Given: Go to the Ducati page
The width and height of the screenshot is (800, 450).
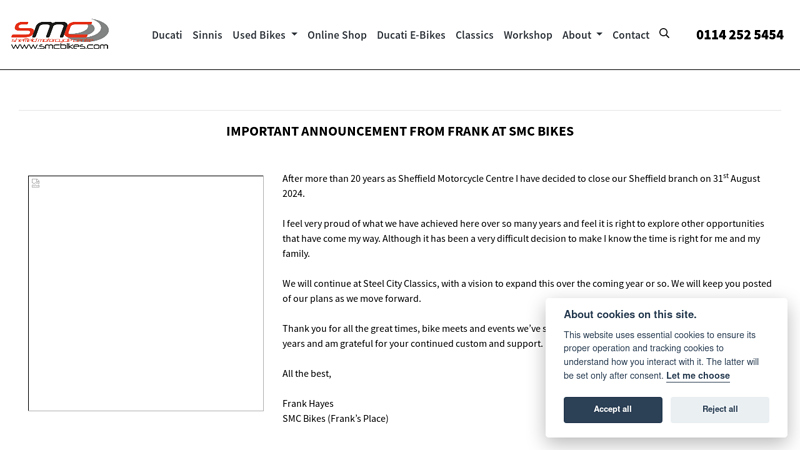Looking at the screenshot, I should pos(167,35).
